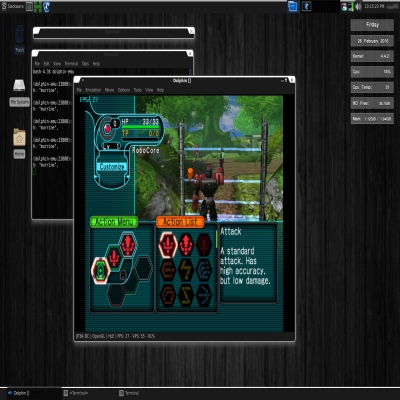Choose the yellow zigzag icon in Action List bottom row
Screen dimensions: 400x400
click(x=186, y=295)
